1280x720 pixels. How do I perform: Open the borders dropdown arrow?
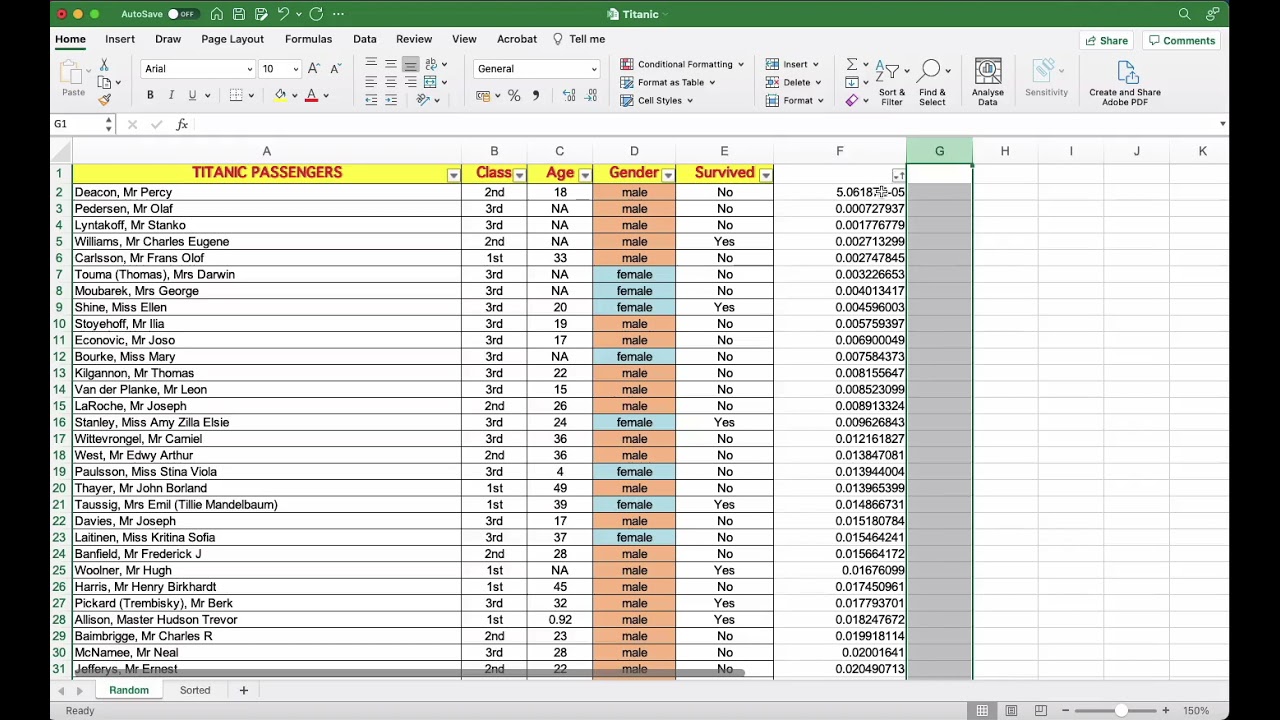251,96
